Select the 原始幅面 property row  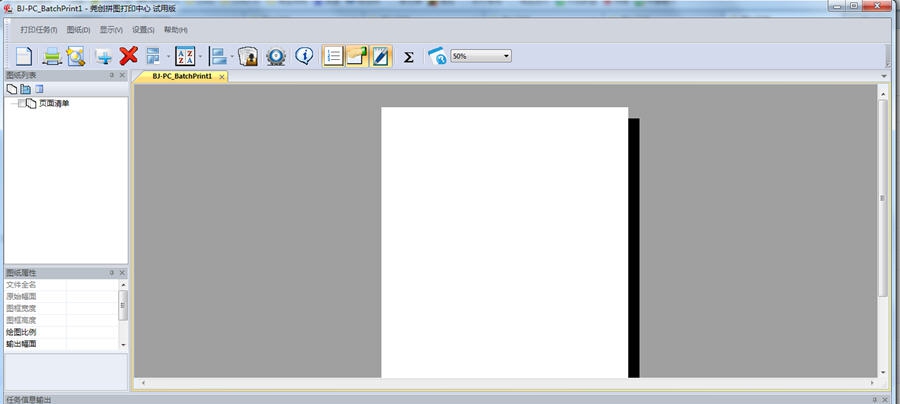click(61, 297)
